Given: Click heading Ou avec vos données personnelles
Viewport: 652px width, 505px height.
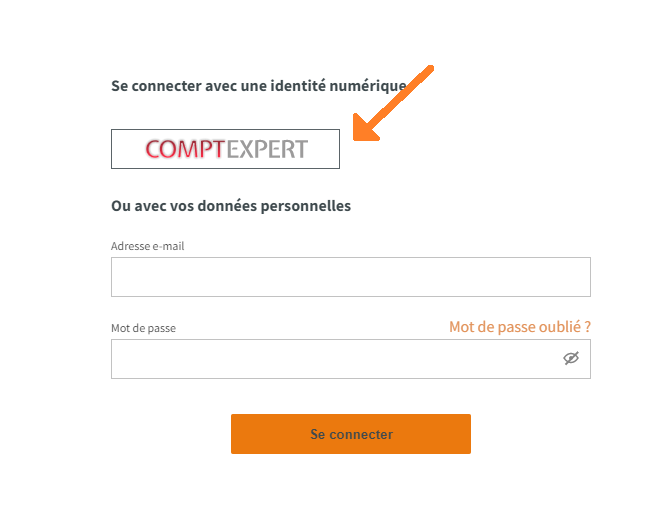Looking at the screenshot, I should click(231, 206).
